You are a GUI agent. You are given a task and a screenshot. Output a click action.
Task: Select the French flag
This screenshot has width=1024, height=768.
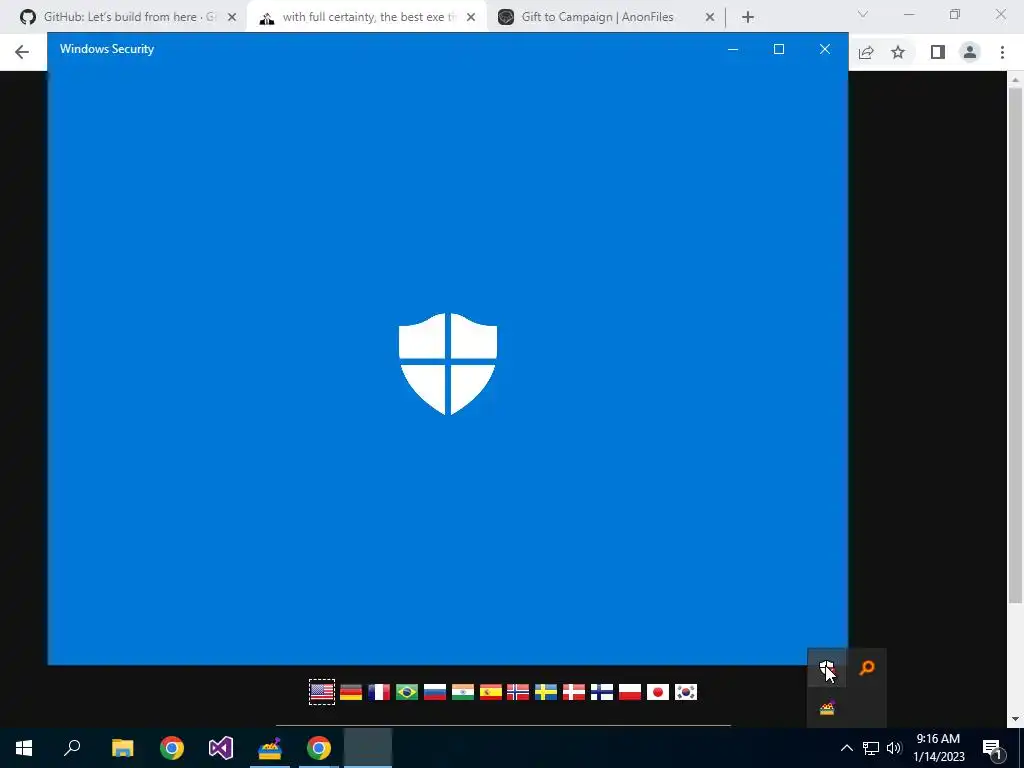[x=379, y=692]
